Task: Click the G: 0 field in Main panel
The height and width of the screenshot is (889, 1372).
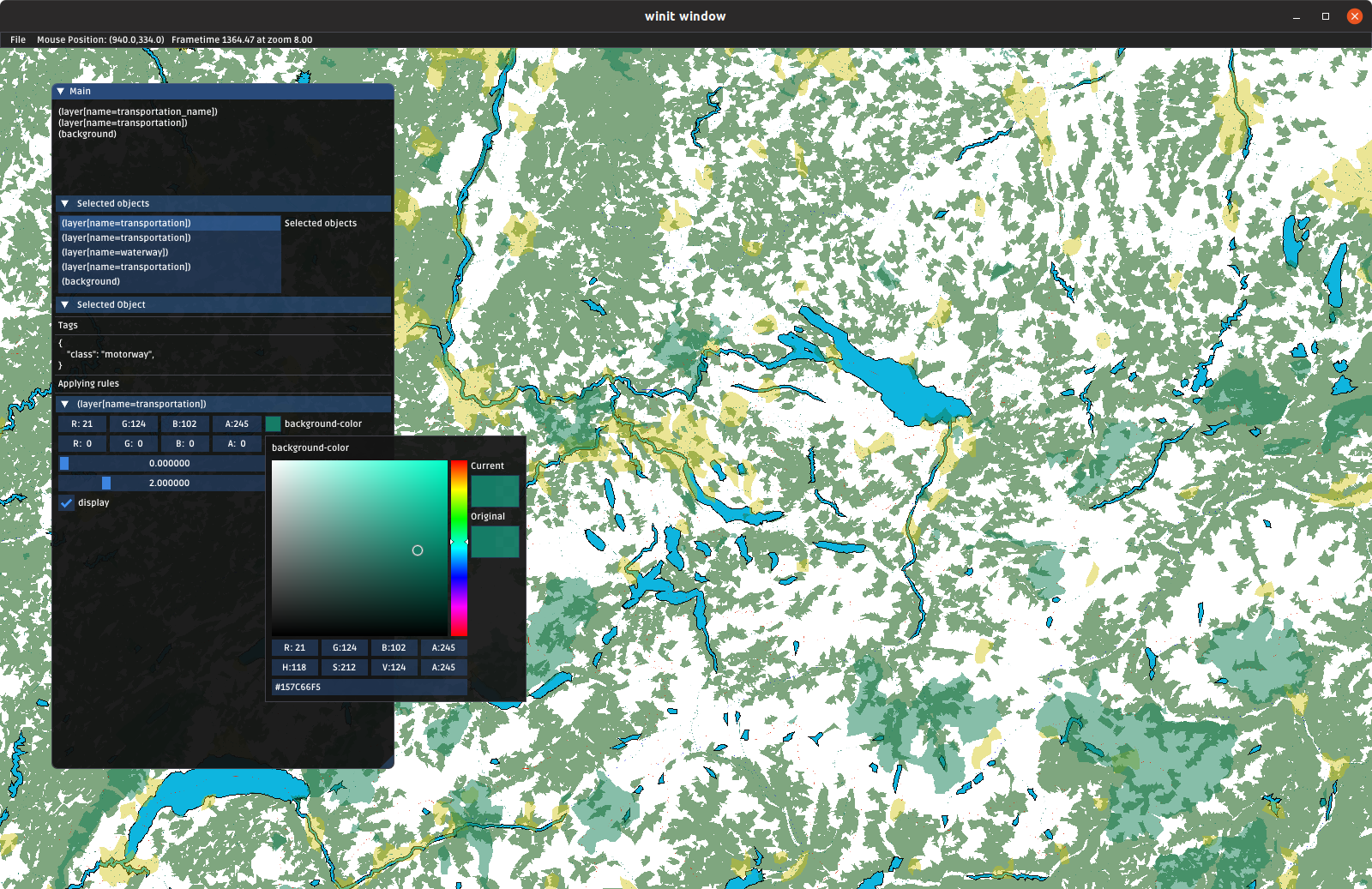Action: coord(134,443)
